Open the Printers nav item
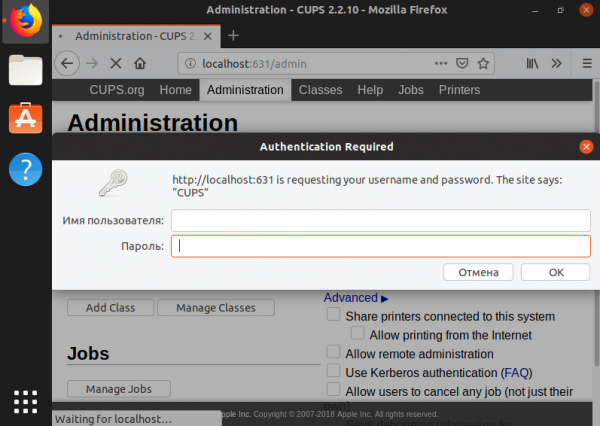This screenshot has height=426, width=600. (x=459, y=90)
